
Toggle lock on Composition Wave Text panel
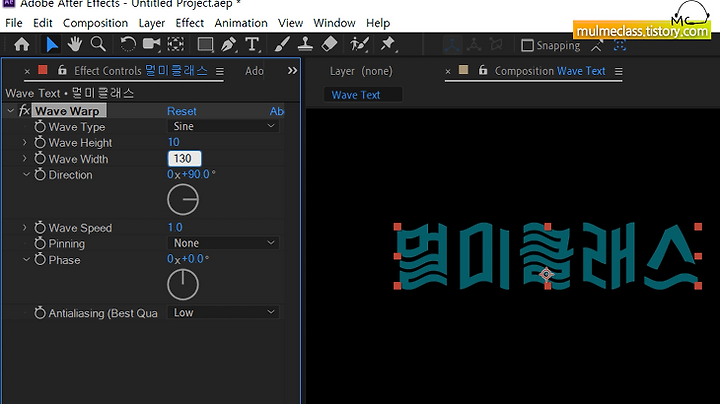pyautogui.click(x=483, y=70)
